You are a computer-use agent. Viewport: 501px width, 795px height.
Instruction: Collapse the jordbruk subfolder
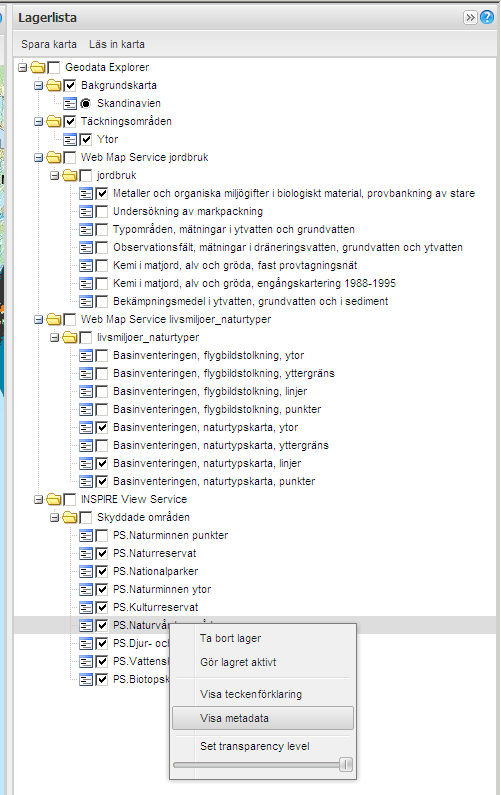click(x=55, y=175)
